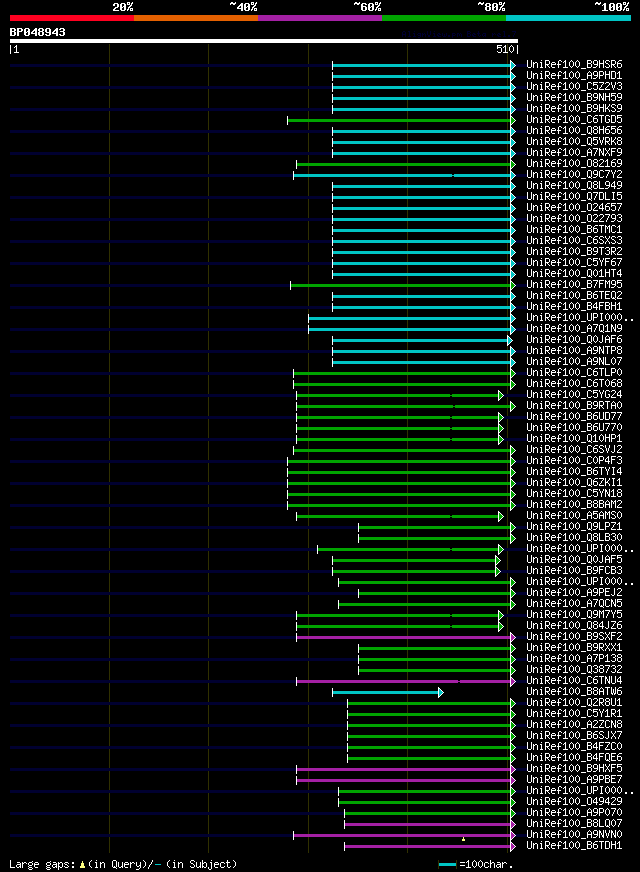Viewport: 640px width, 872px height.
Task: Select UniRef100_Q8L949 label
Action: pyautogui.click(x=574, y=186)
